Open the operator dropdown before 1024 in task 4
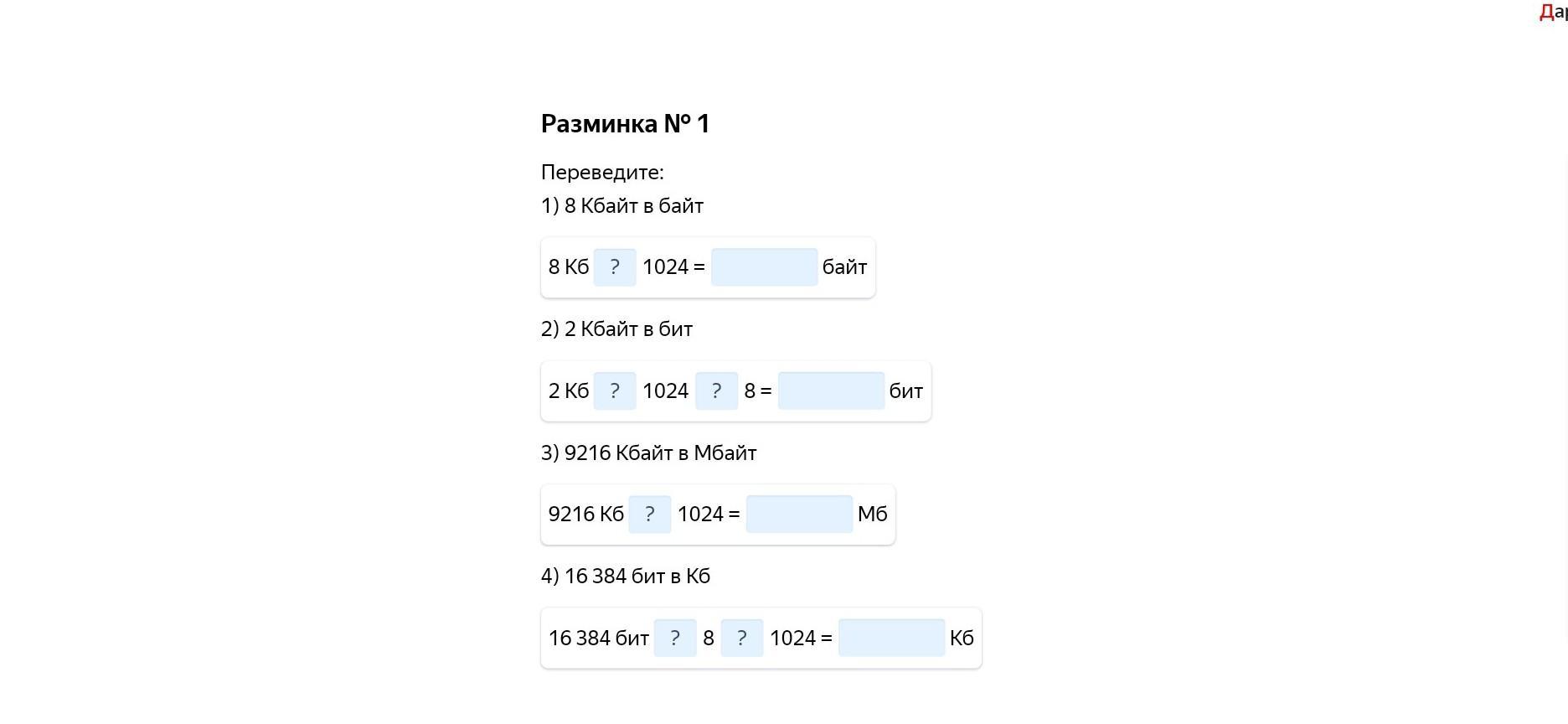1568x724 pixels. point(742,639)
